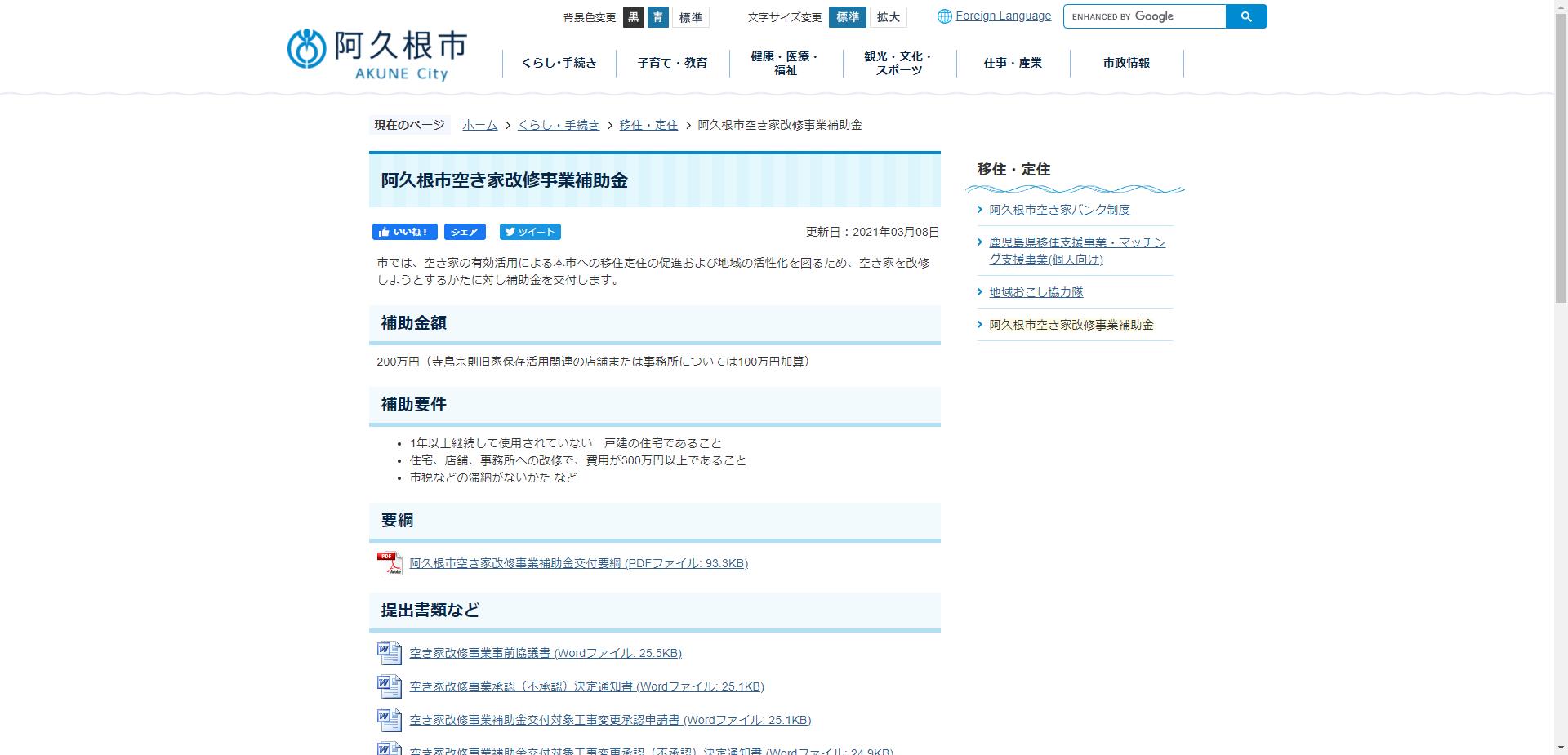Click the Facebook いいね! like icon

point(383,232)
